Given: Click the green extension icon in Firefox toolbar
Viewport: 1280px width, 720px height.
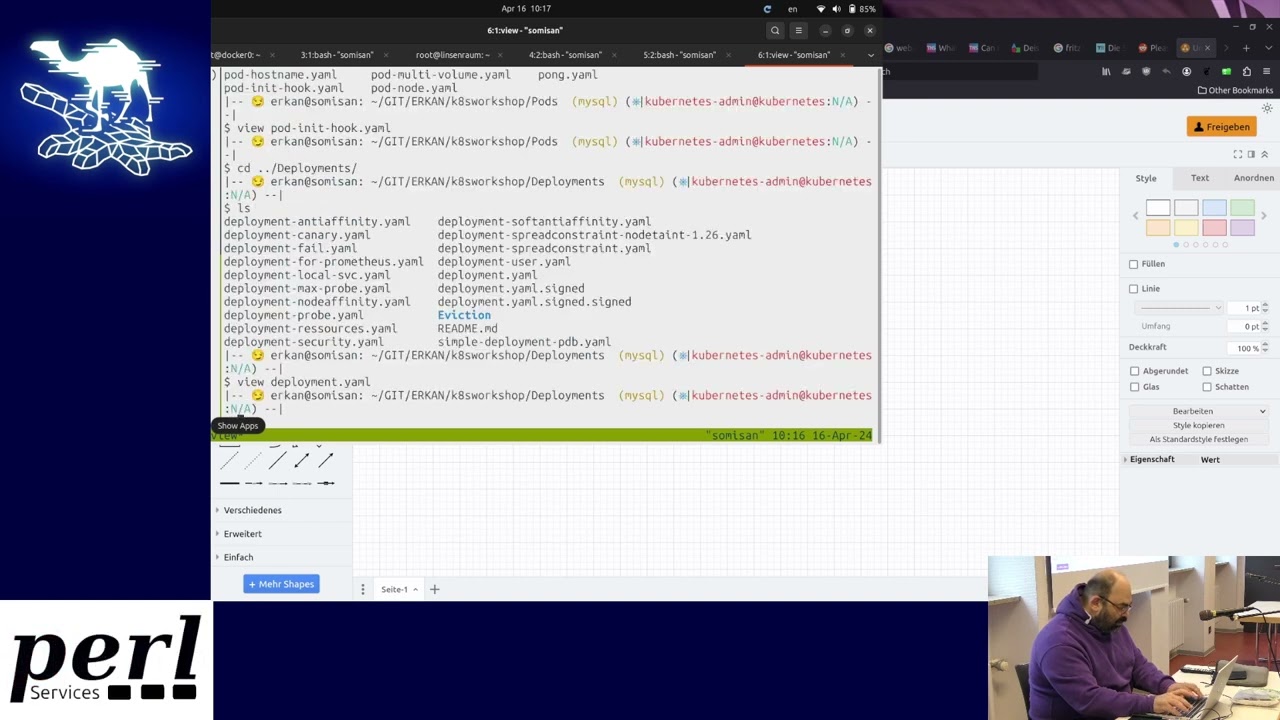Looking at the screenshot, I should (x=1226, y=72).
